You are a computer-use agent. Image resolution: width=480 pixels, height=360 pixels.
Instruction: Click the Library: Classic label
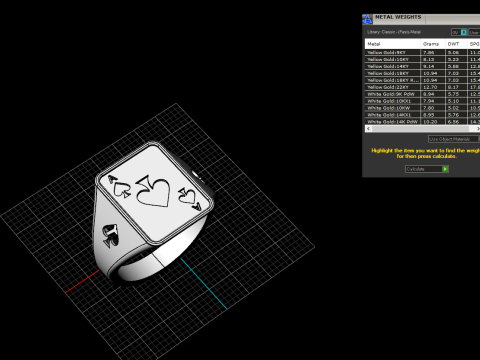[394, 32]
